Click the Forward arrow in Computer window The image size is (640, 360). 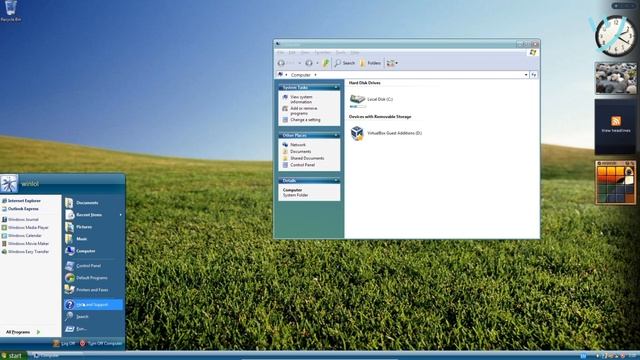[x=309, y=63]
